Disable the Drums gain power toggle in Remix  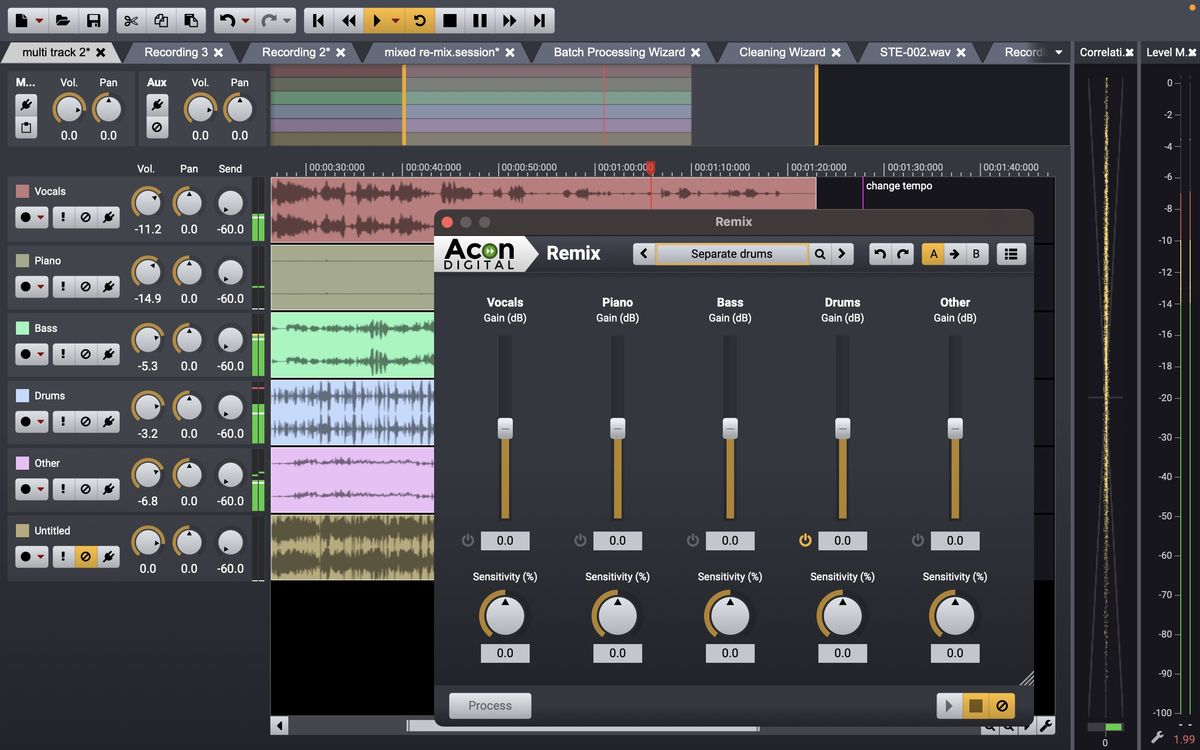tap(804, 540)
